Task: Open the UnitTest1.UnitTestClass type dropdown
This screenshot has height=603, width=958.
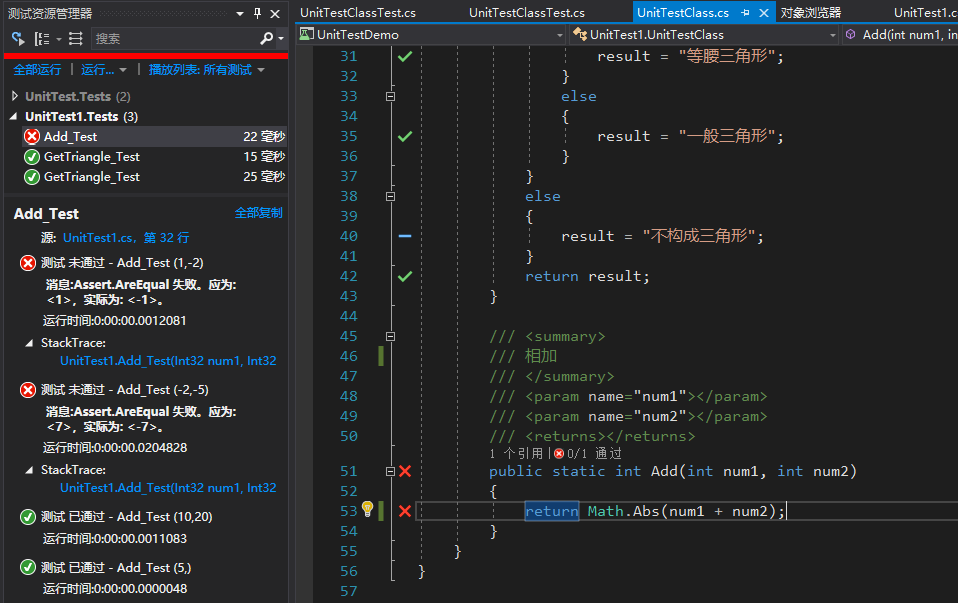Action: pyautogui.click(x=832, y=35)
